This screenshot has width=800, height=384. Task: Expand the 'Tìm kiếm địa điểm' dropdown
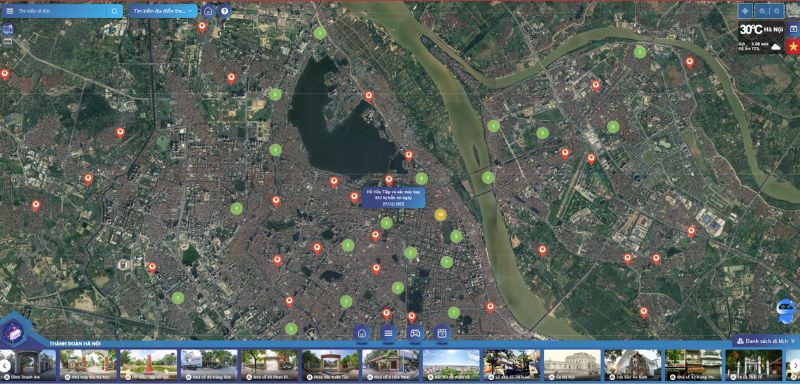click(x=163, y=11)
